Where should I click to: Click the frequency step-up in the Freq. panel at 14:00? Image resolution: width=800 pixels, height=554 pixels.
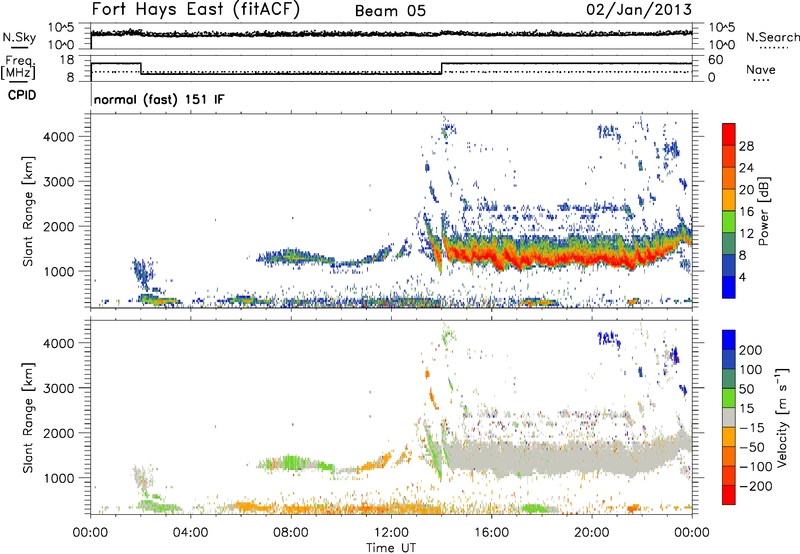[442, 68]
